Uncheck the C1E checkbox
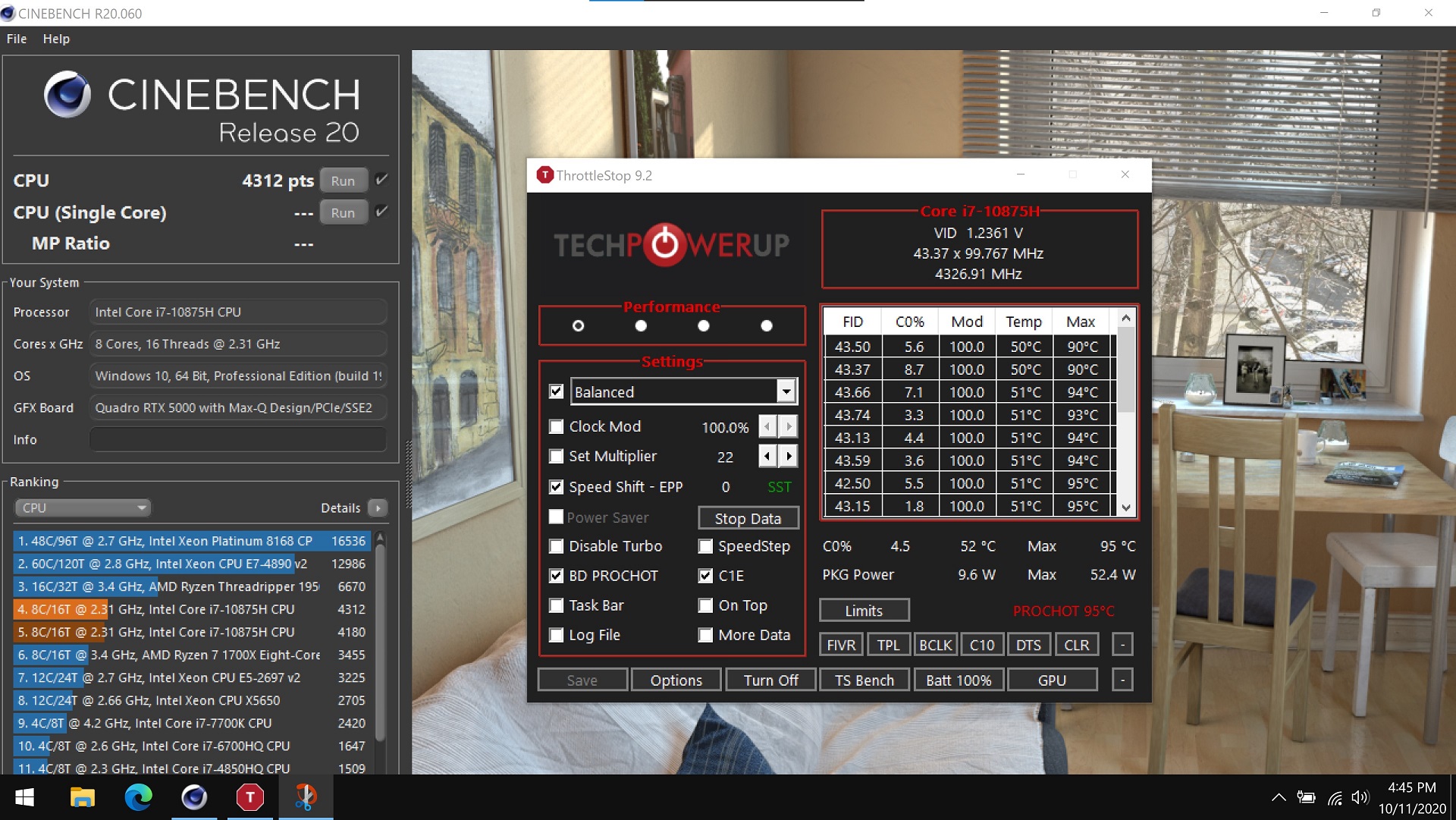Image resolution: width=1456 pixels, height=820 pixels. [x=705, y=576]
